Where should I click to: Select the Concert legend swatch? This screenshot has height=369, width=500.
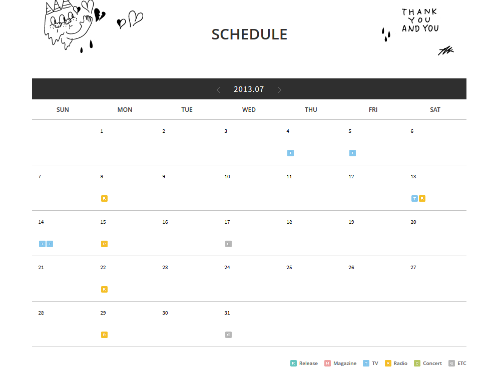coord(417,363)
